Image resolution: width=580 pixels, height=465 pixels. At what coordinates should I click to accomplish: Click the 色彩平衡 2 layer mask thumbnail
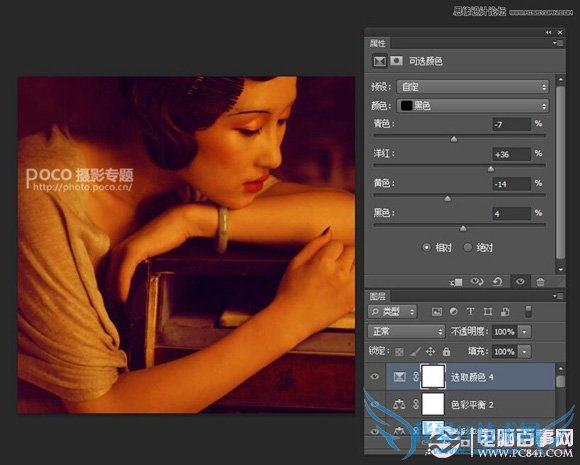[433, 404]
